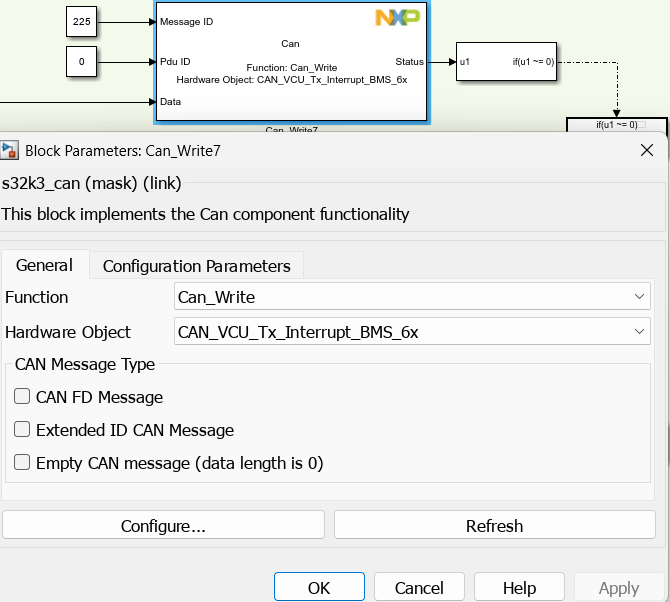Viewport: 670px width, 602px height.
Task: Click the Block Parameters dialog title icon
Action: tap(10, 151)
